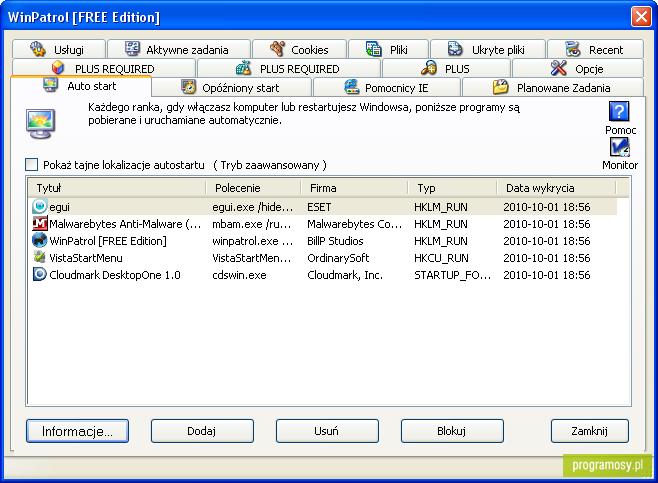Sort by Data wykrycia column header
The height and width of the screenshot is (483, 658).
[556, 188]
